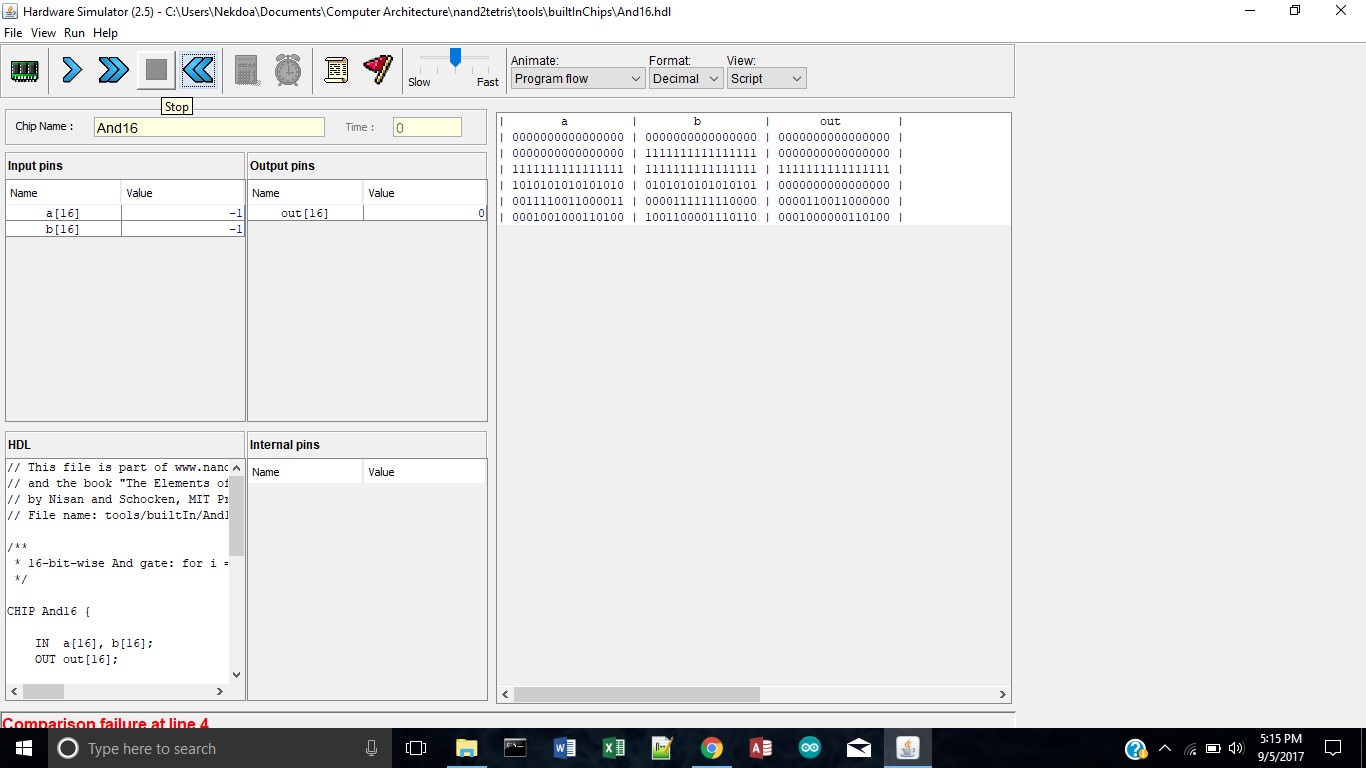Open Google Chrome from the taskbar
The width and height of the screenshot is (1366, 768).
tap(711, 748)
